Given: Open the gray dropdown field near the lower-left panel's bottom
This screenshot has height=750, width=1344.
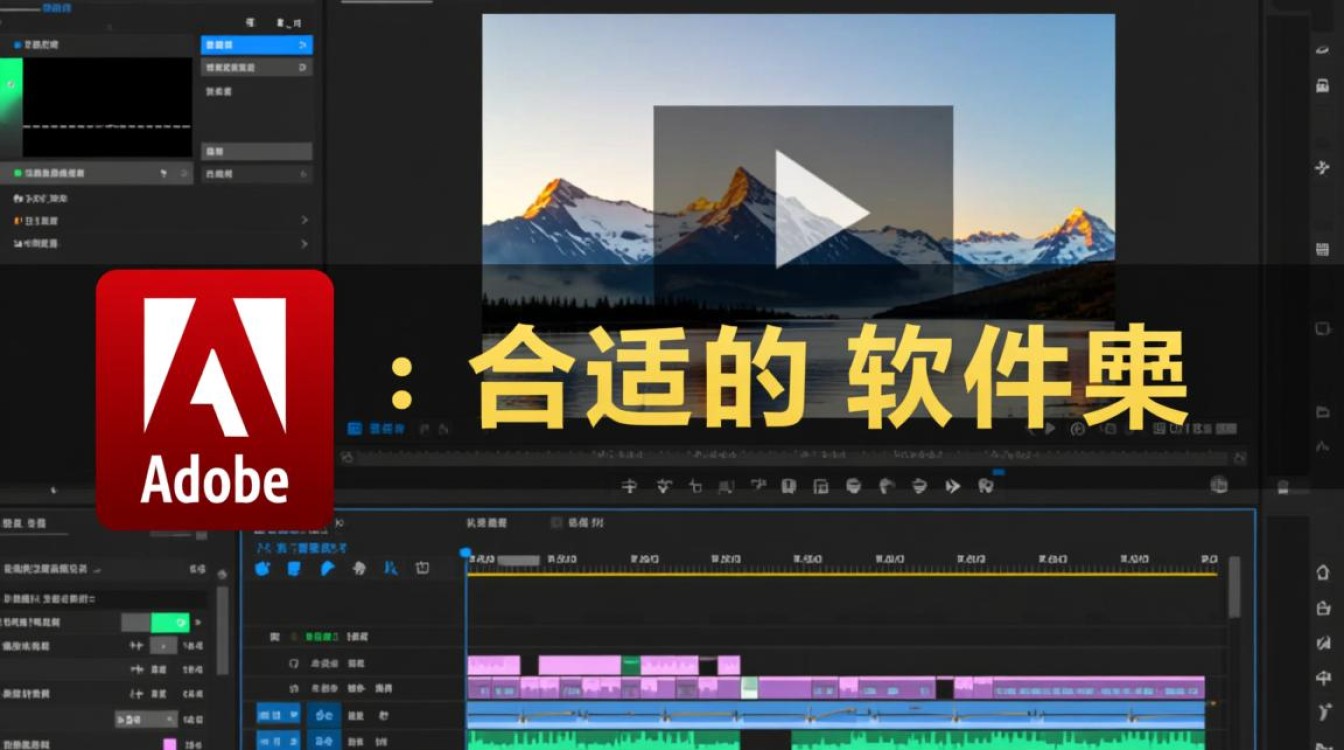Looking at the screenshot, I should 146,719.
